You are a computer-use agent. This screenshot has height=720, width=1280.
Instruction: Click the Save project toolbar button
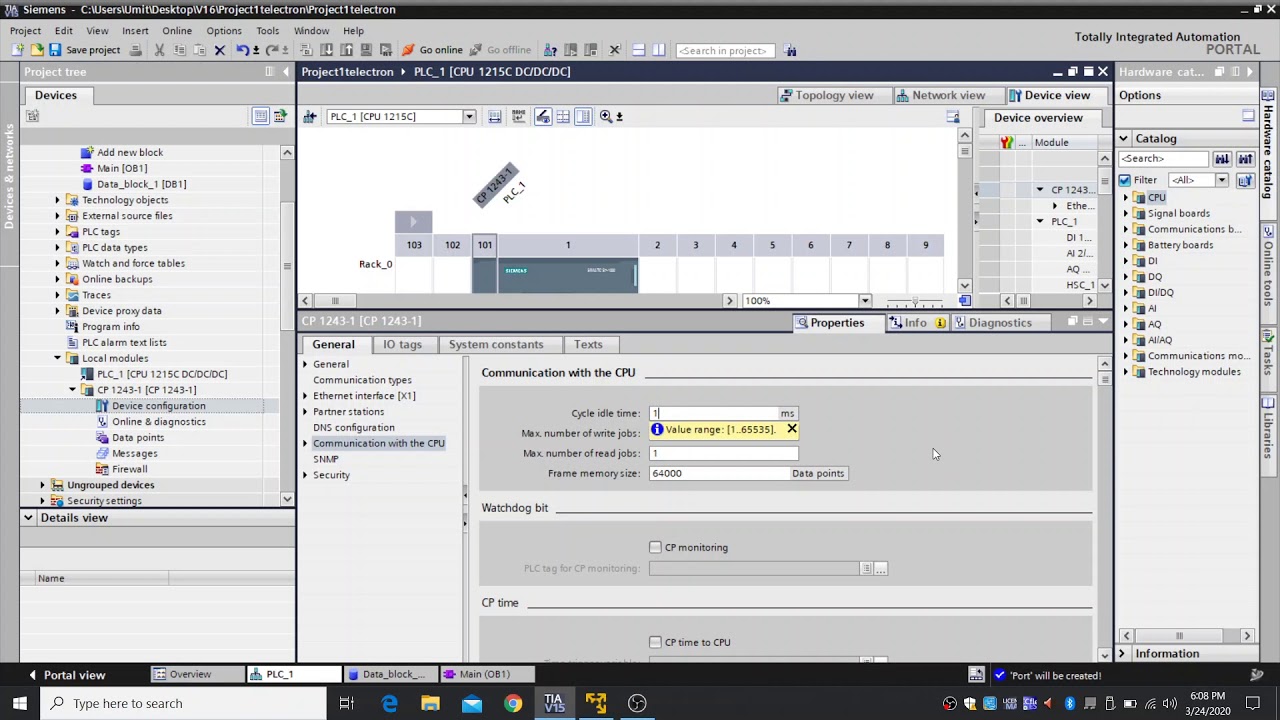pos(85,50)
